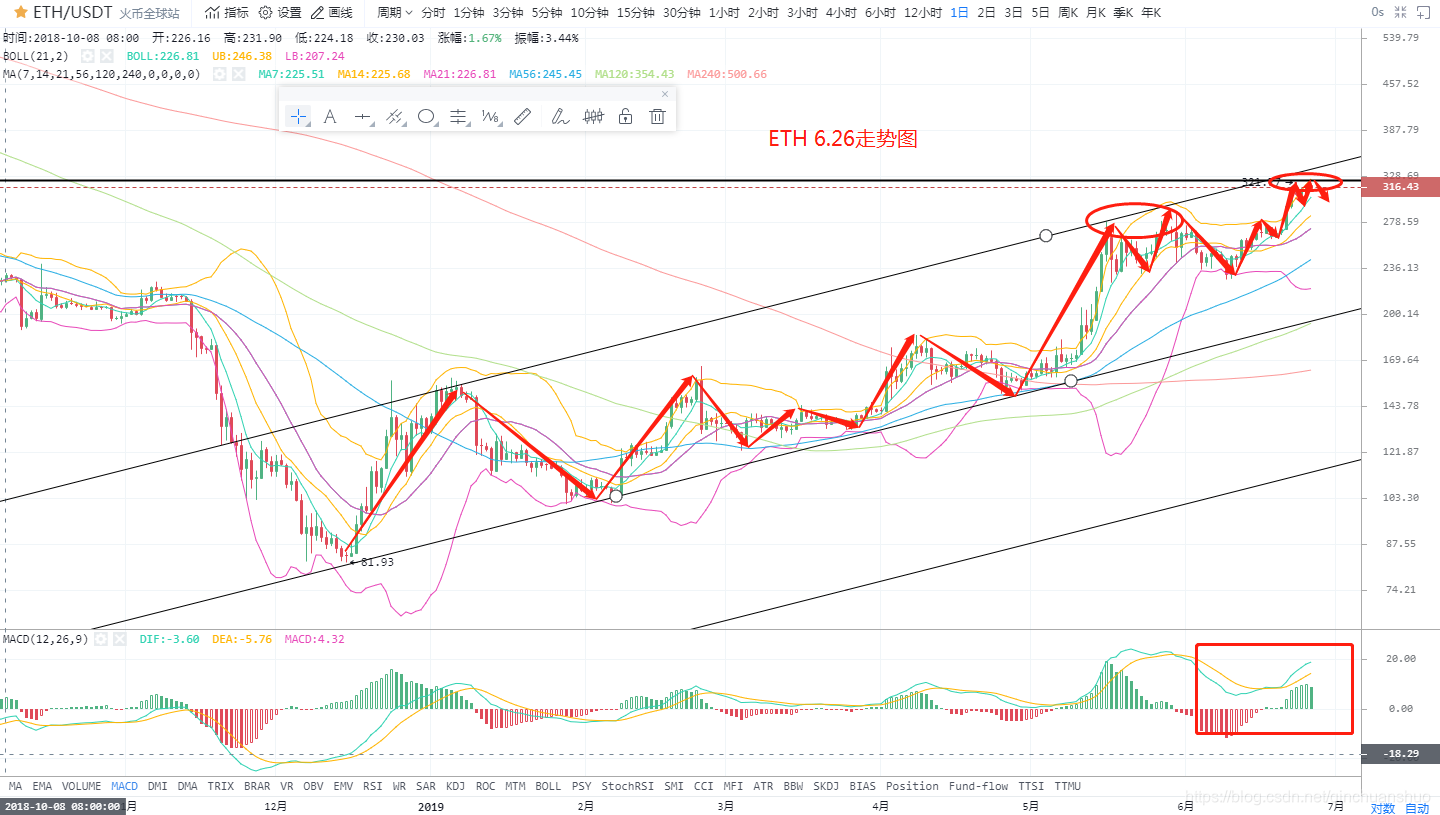Activate the 画线 drawing line tool
Image resolution: width=1440 pixels, height=815 pixels.
(x=332, y=13)
